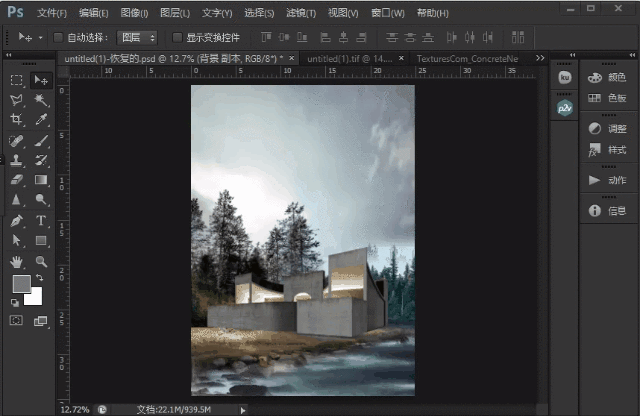Open the 动作 panel
The height and width of the screenshot is (416, 640).
[607, 180]
